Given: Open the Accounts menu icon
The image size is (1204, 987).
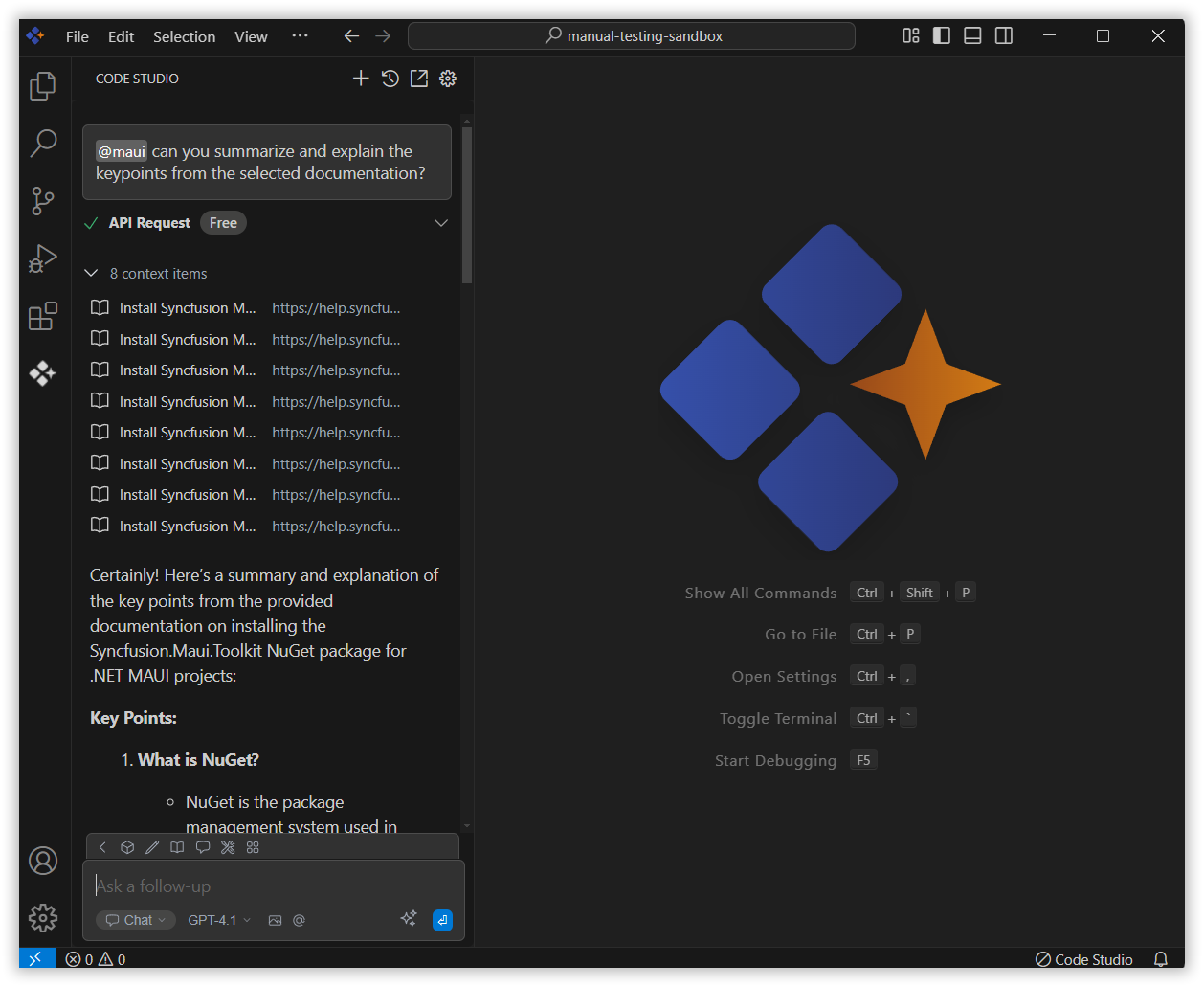Looking at the screenshot, I should (x=43, y=861).
